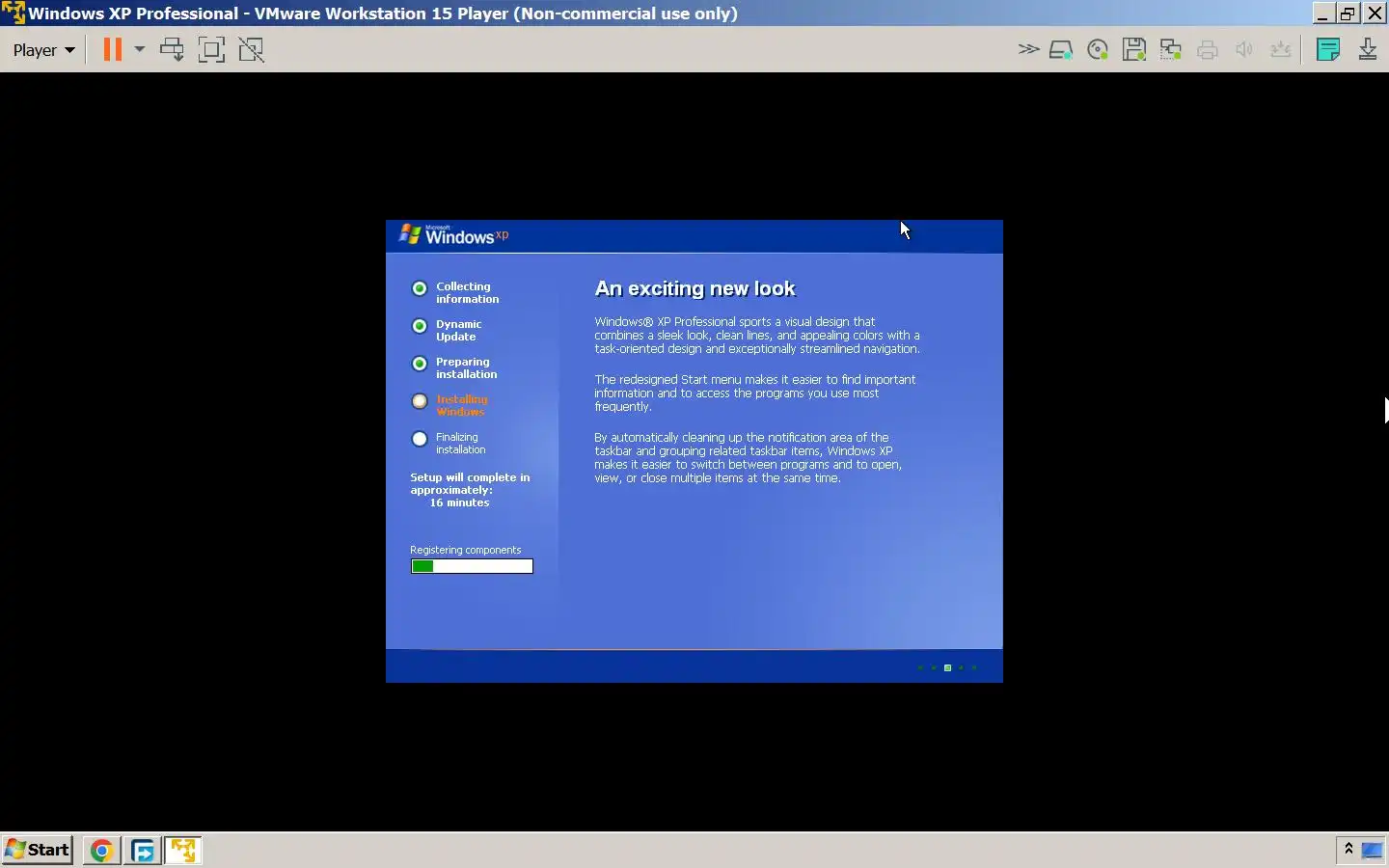Close the VMware Player window
This screenshot has width=1389, height=868.
(1375, 14)
